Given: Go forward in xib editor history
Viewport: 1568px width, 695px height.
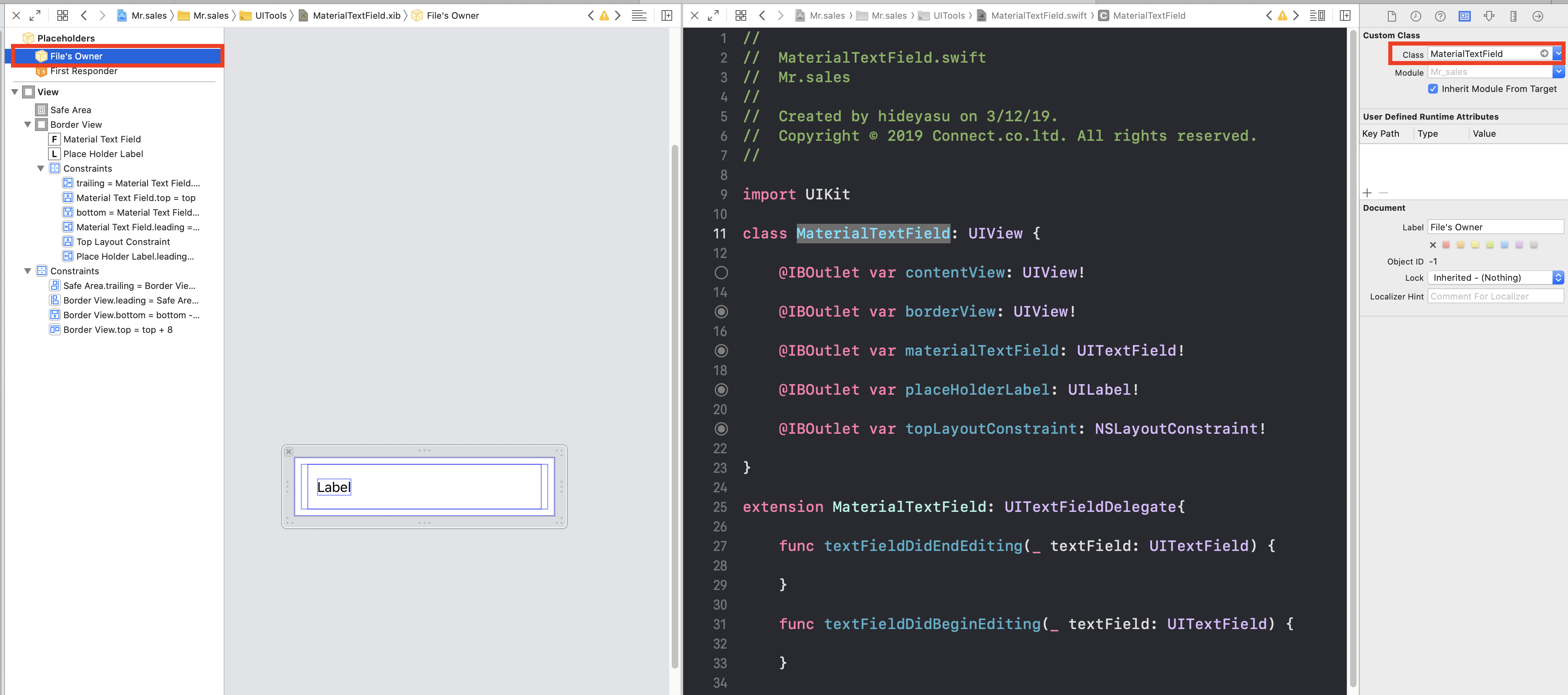Looking at the screenshot, I should click(102, 15).
